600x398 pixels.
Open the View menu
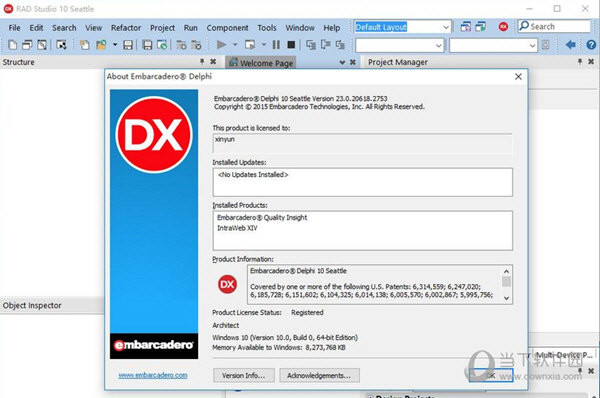[x=94, y=28]
